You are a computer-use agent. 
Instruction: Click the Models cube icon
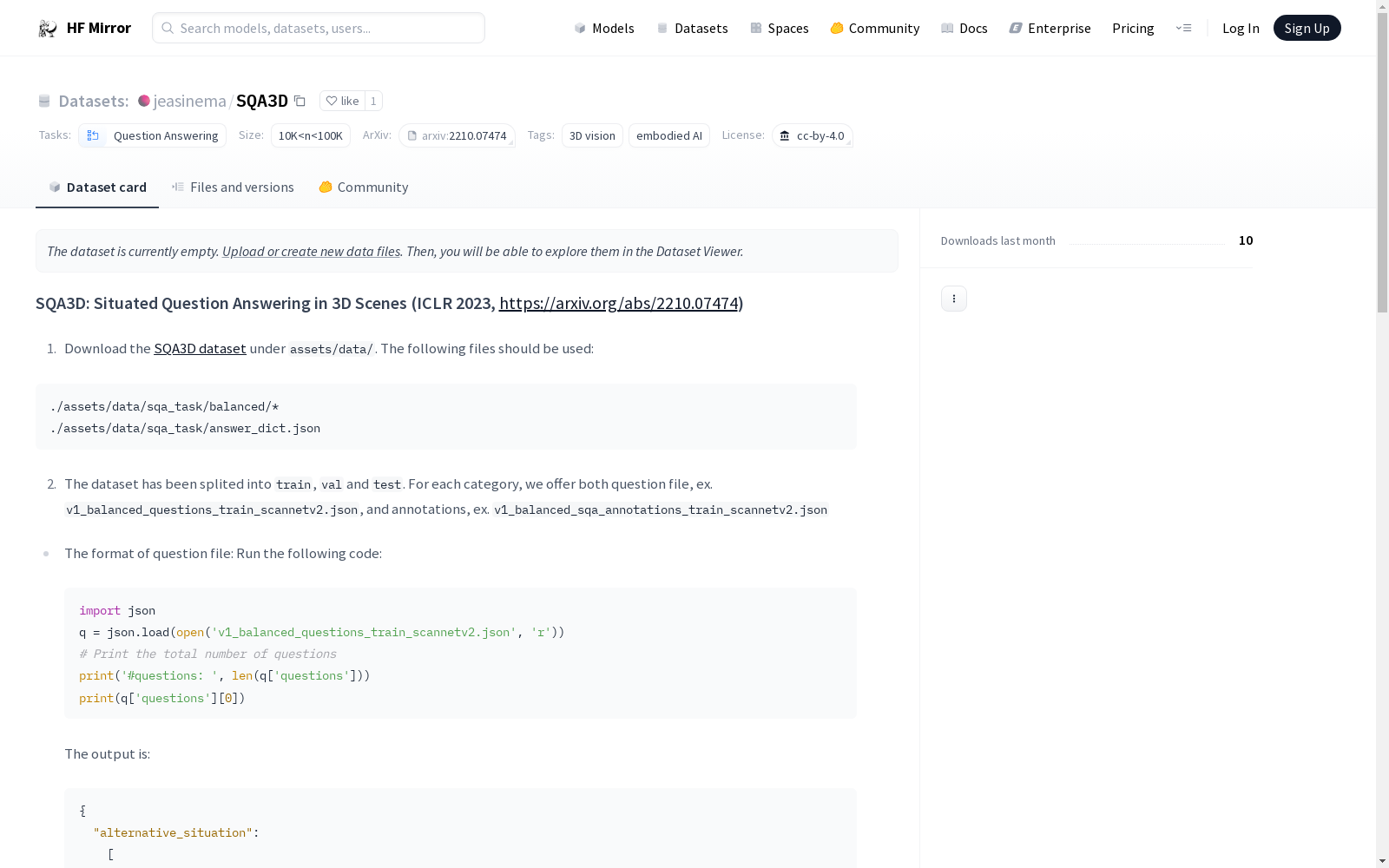(580, 29)
